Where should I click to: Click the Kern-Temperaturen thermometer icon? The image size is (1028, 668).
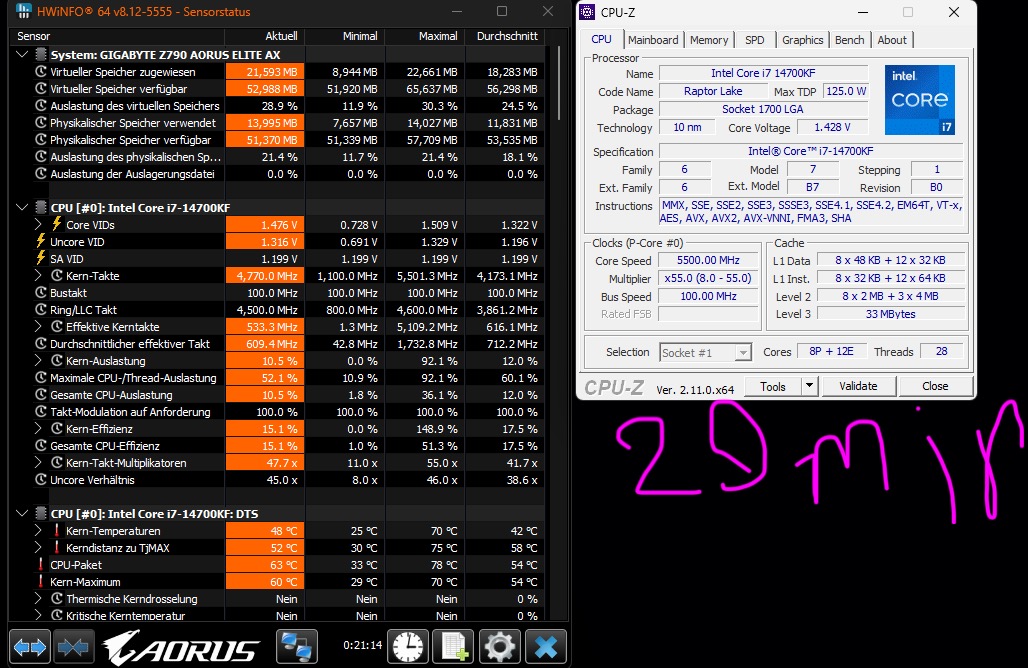click(56, 530)
